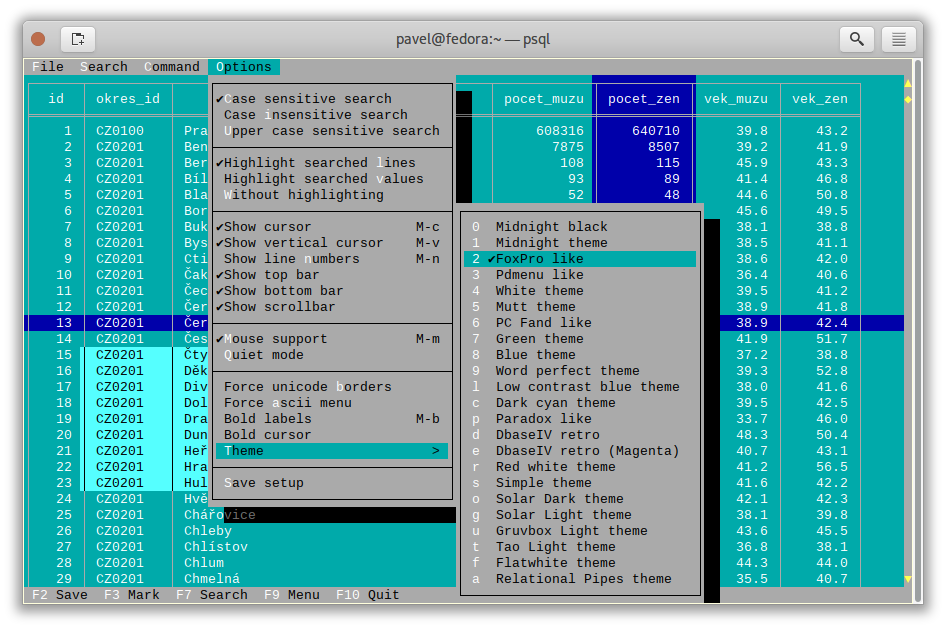
Task: Open the terminal search magnifier icon
Action: tap(857, 39)
